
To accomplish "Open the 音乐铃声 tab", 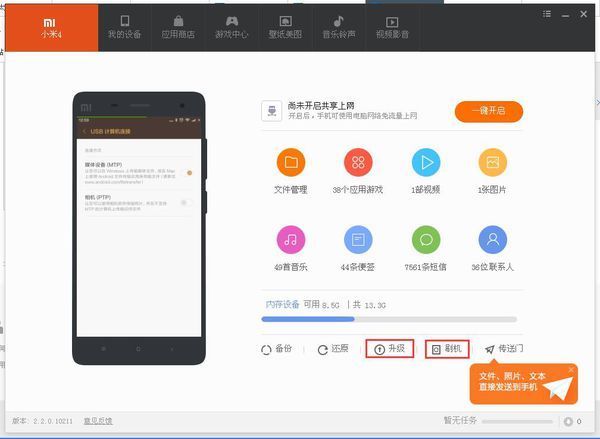I will coord(339,28).
